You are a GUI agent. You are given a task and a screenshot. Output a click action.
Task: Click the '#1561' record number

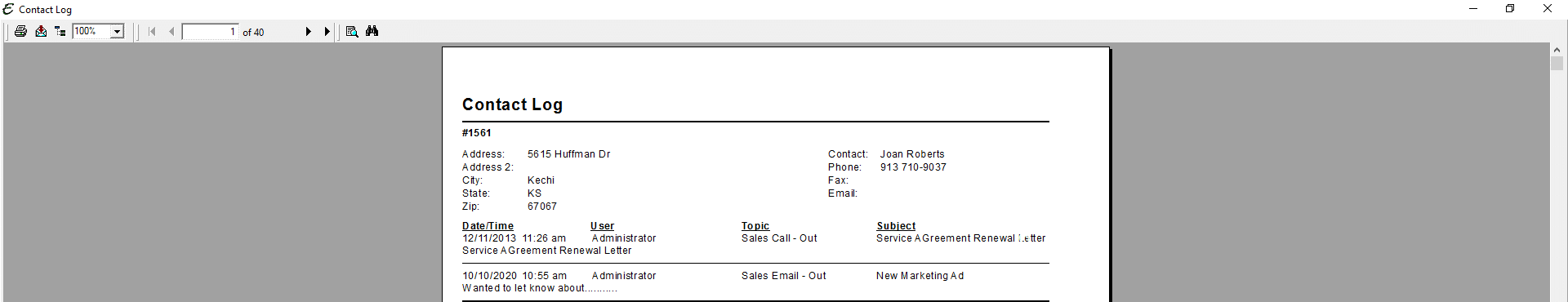point(477,133)
